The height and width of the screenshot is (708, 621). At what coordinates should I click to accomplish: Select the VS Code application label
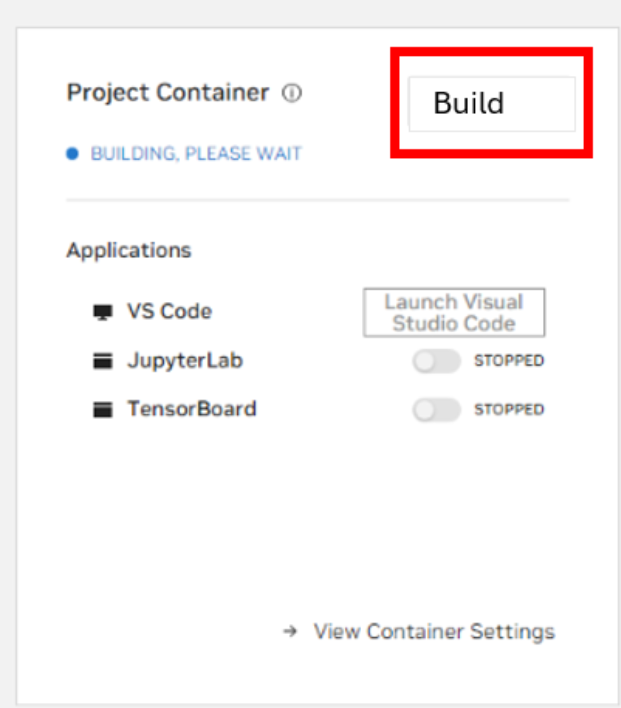169,312
